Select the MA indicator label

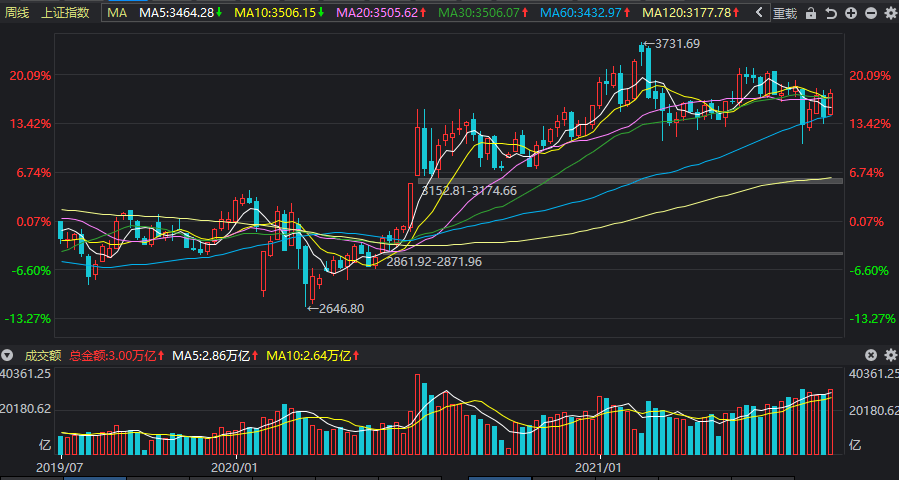point(118,13)
